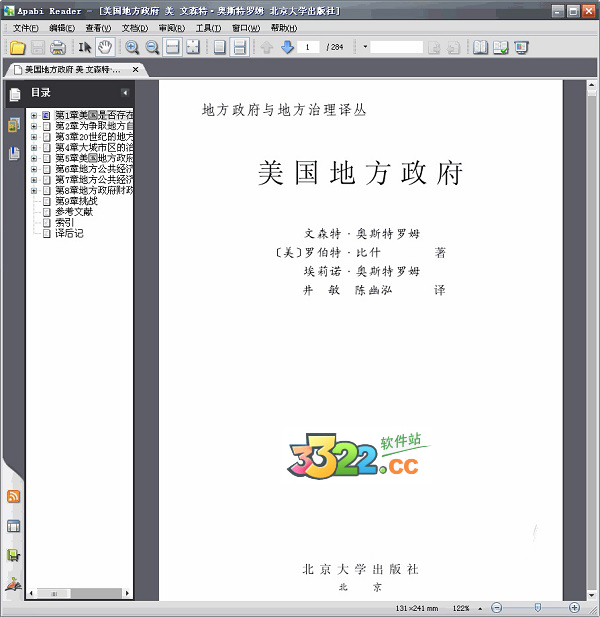Zoom out with the magnifier minus icon

[152, 47]
